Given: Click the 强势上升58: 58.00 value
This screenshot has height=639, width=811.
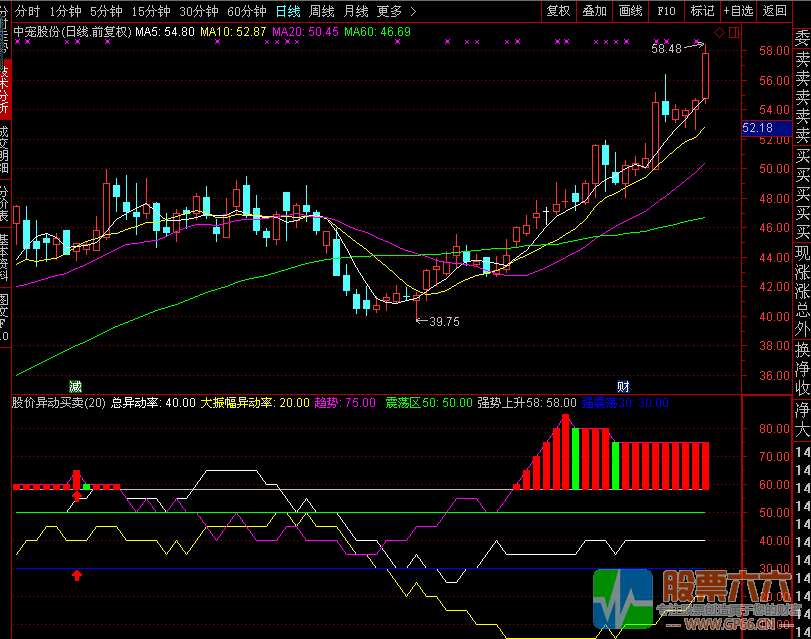Looking at the screenshot, I should (527, 403).
